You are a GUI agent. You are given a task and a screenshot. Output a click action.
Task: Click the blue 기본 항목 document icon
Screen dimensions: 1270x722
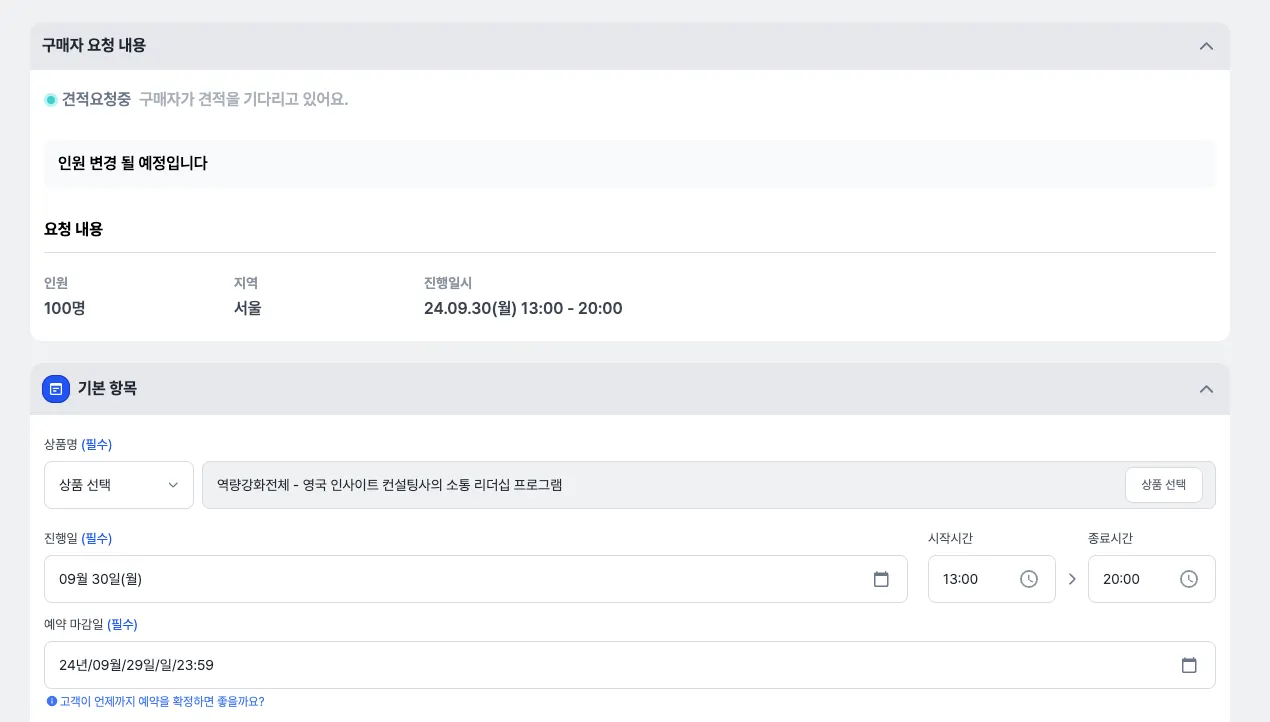pyautogui.click(x=56, y=389)
